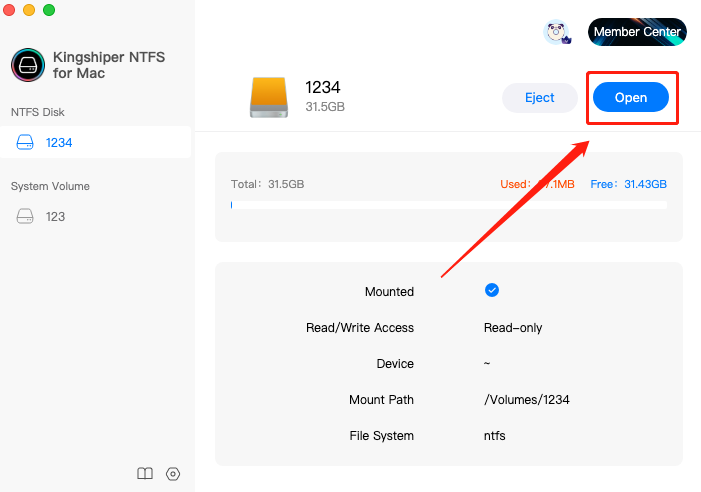The width and height of the screenshot is (701, 492).
Task: Click the Mounted blue checkmark
Action: click(492, 290)
